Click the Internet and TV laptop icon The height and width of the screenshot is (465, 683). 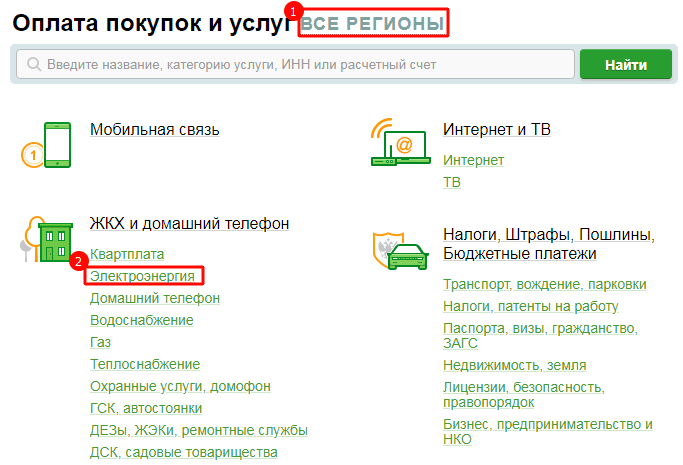point(401,142)
